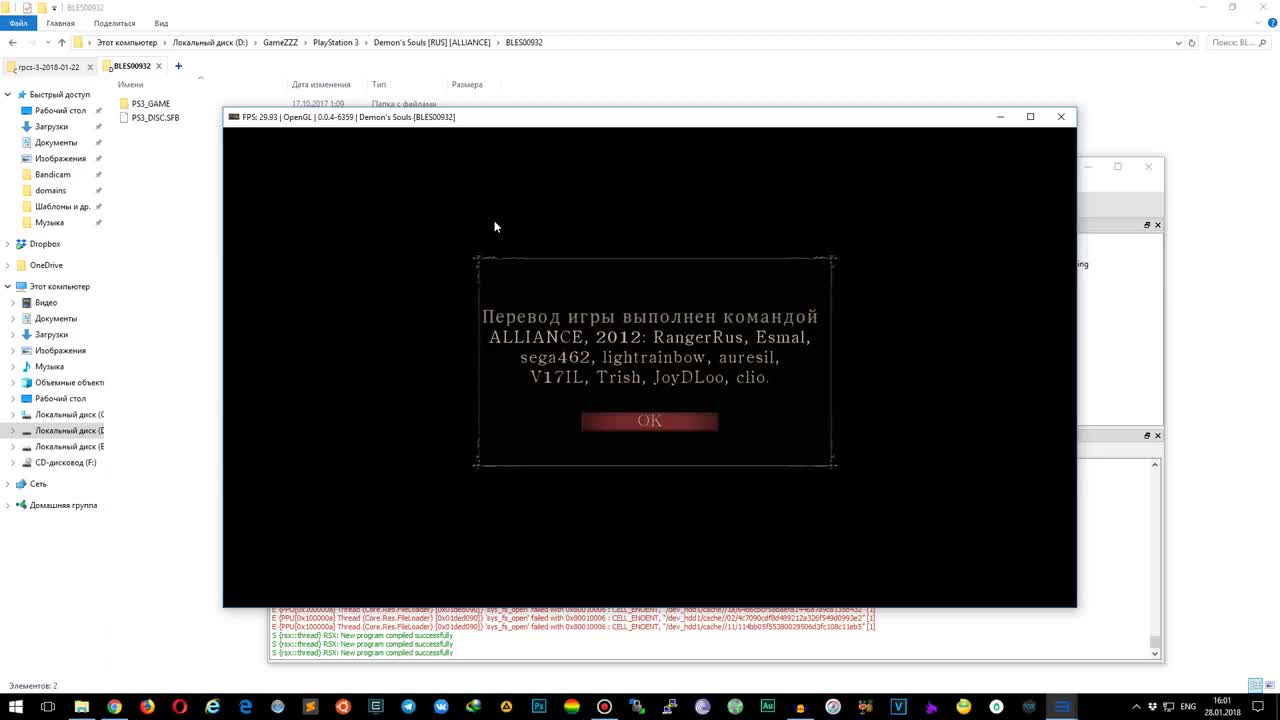Open the Главная ribbon tab
The height and width of the screenshot is (720, 1280).
(60, 23)
